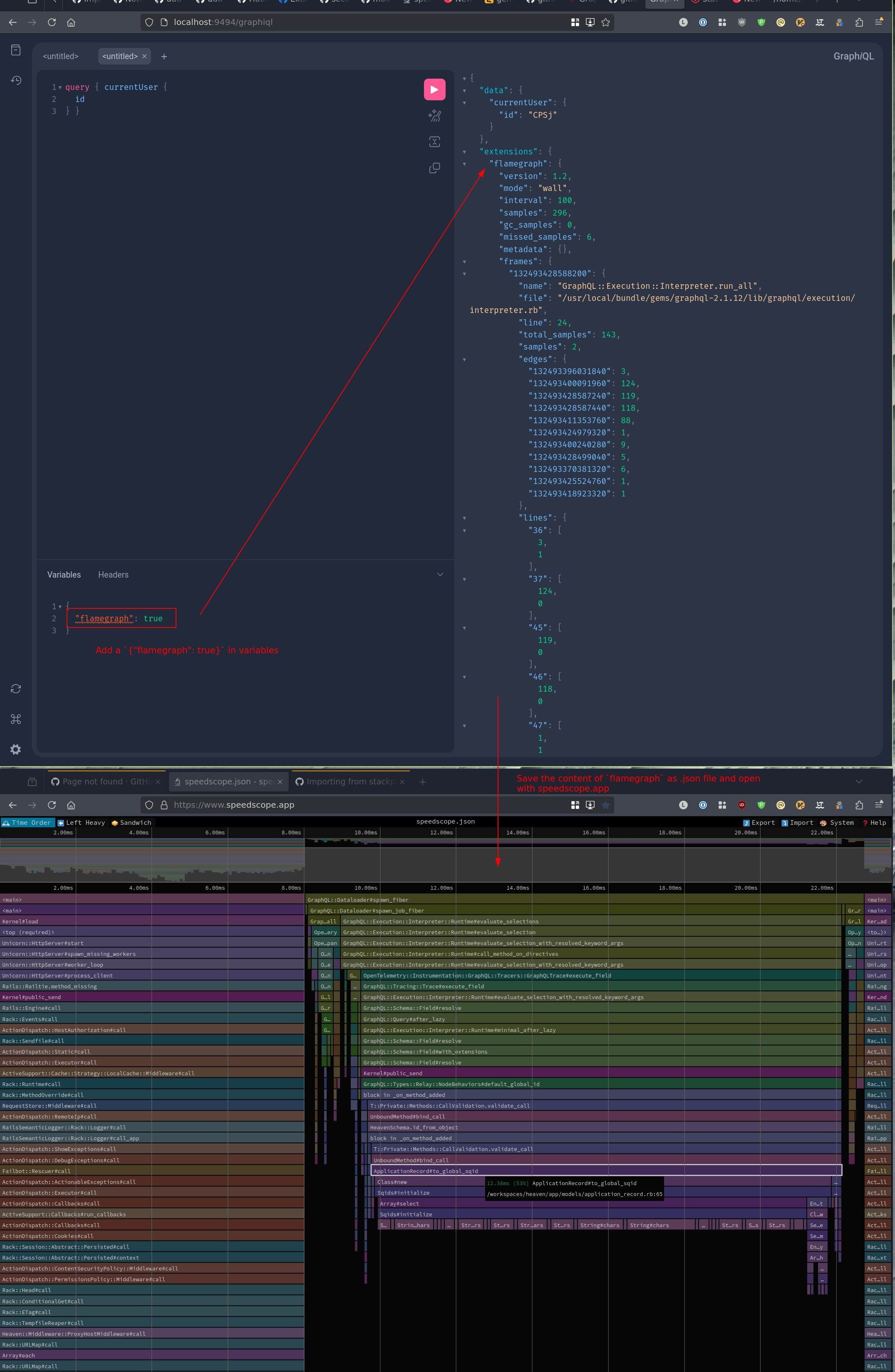
Task: Run the current GraphQL query with the play button
Action: tap(434, 89)
